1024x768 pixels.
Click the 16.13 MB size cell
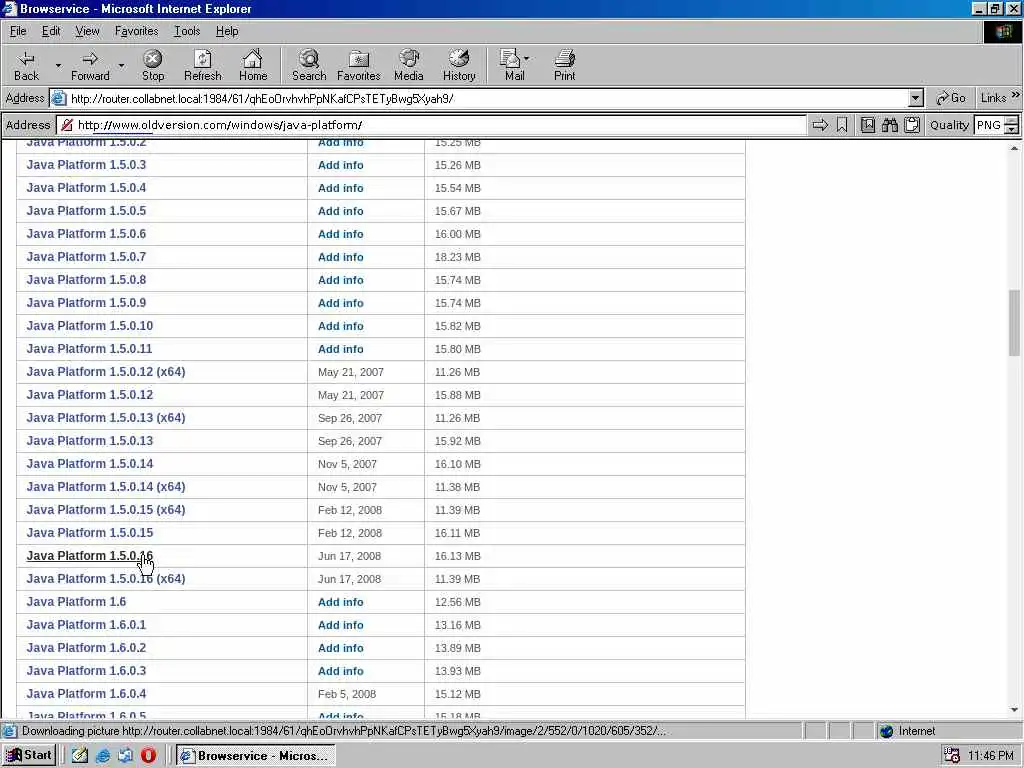pyautogui.click(x=457, y=556)
